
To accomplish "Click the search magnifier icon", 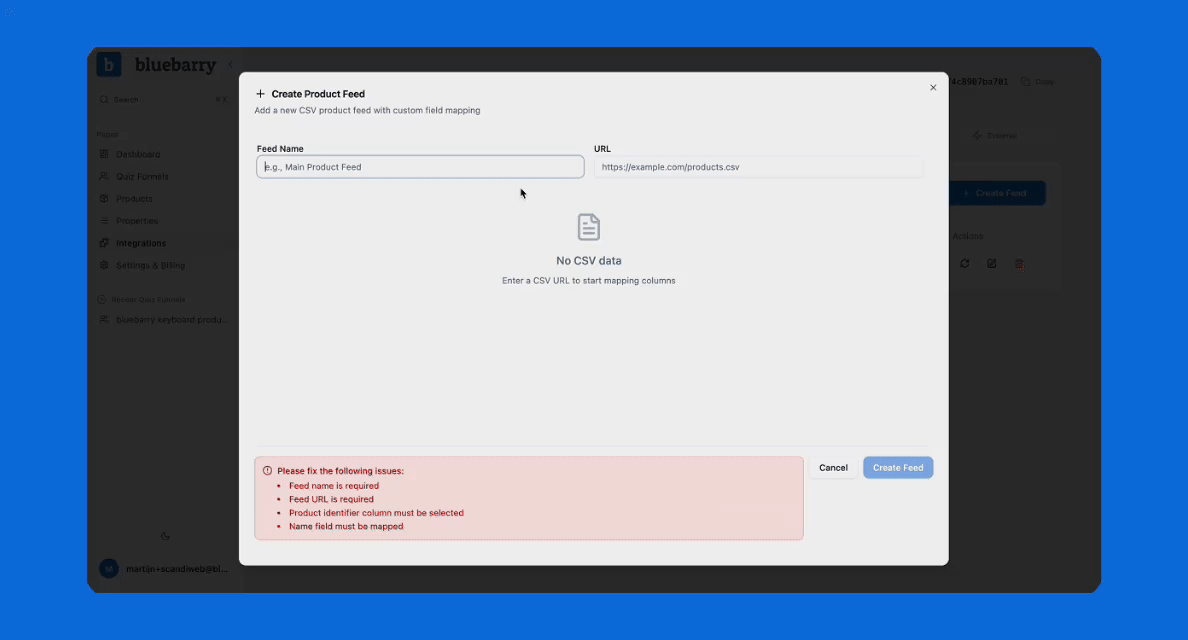I will click(104, 99).
